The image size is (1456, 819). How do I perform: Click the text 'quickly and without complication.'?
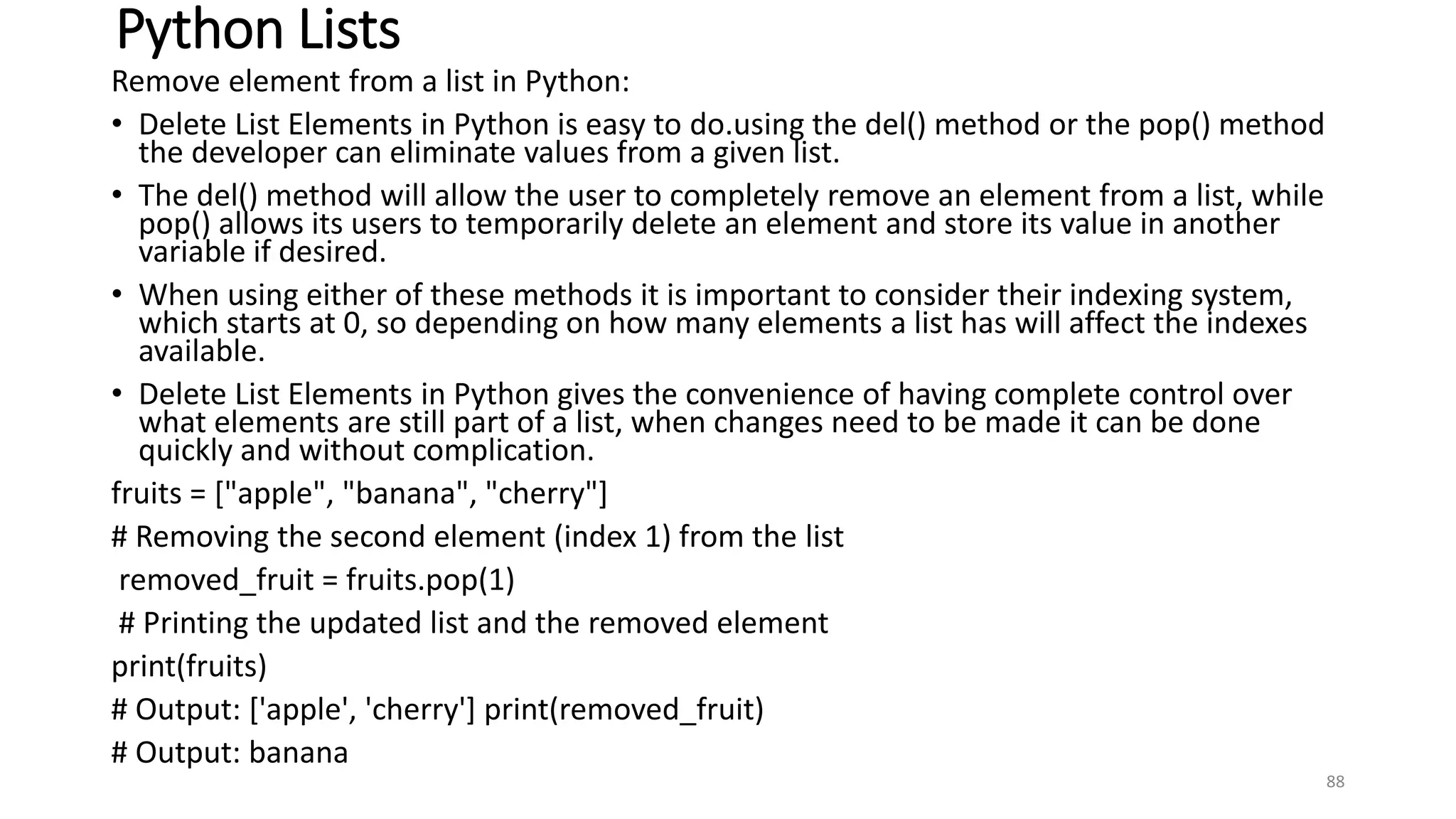point(366,451)
